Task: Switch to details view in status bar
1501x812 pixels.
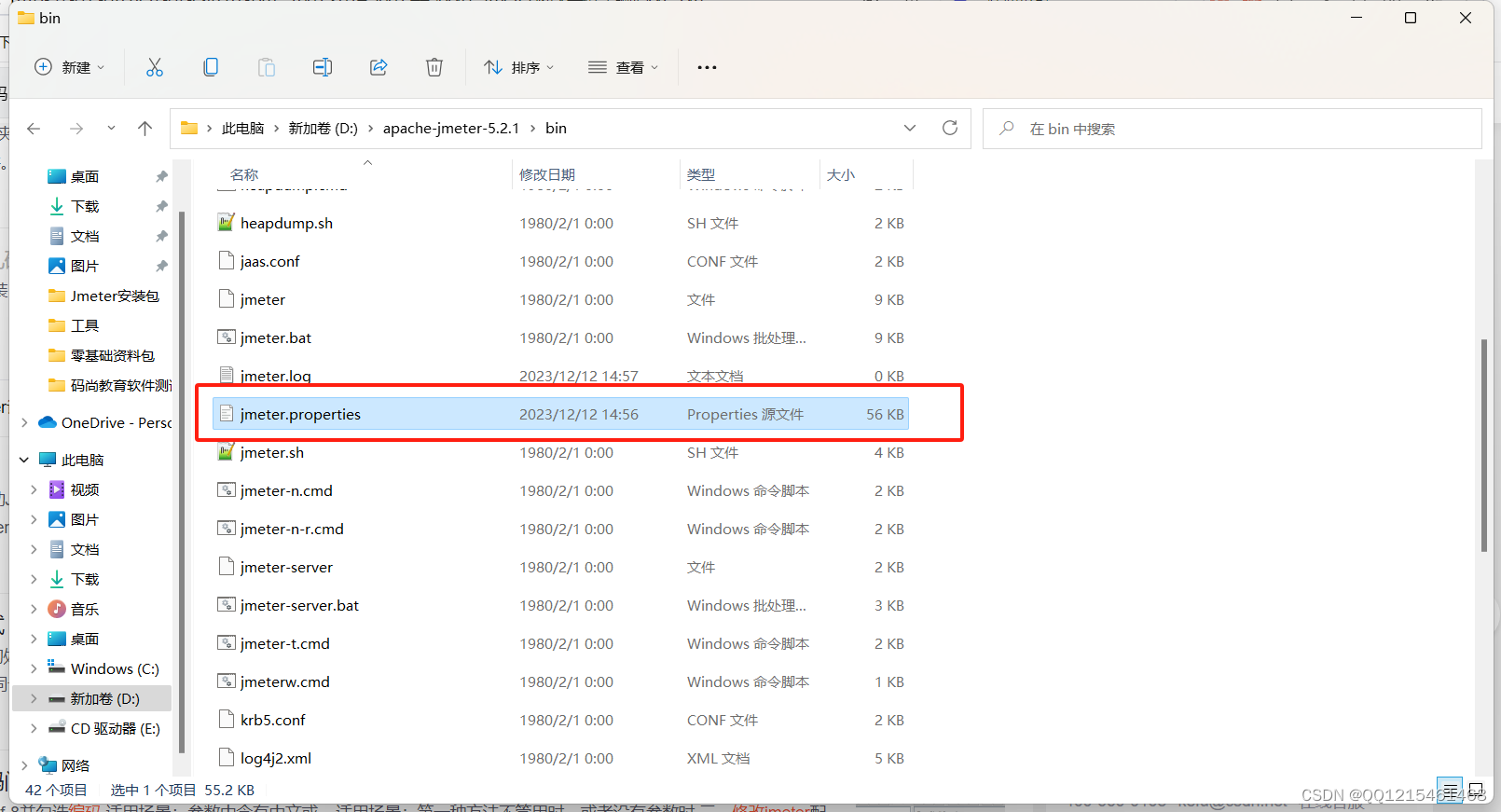Action: (x=1450, y=790)
